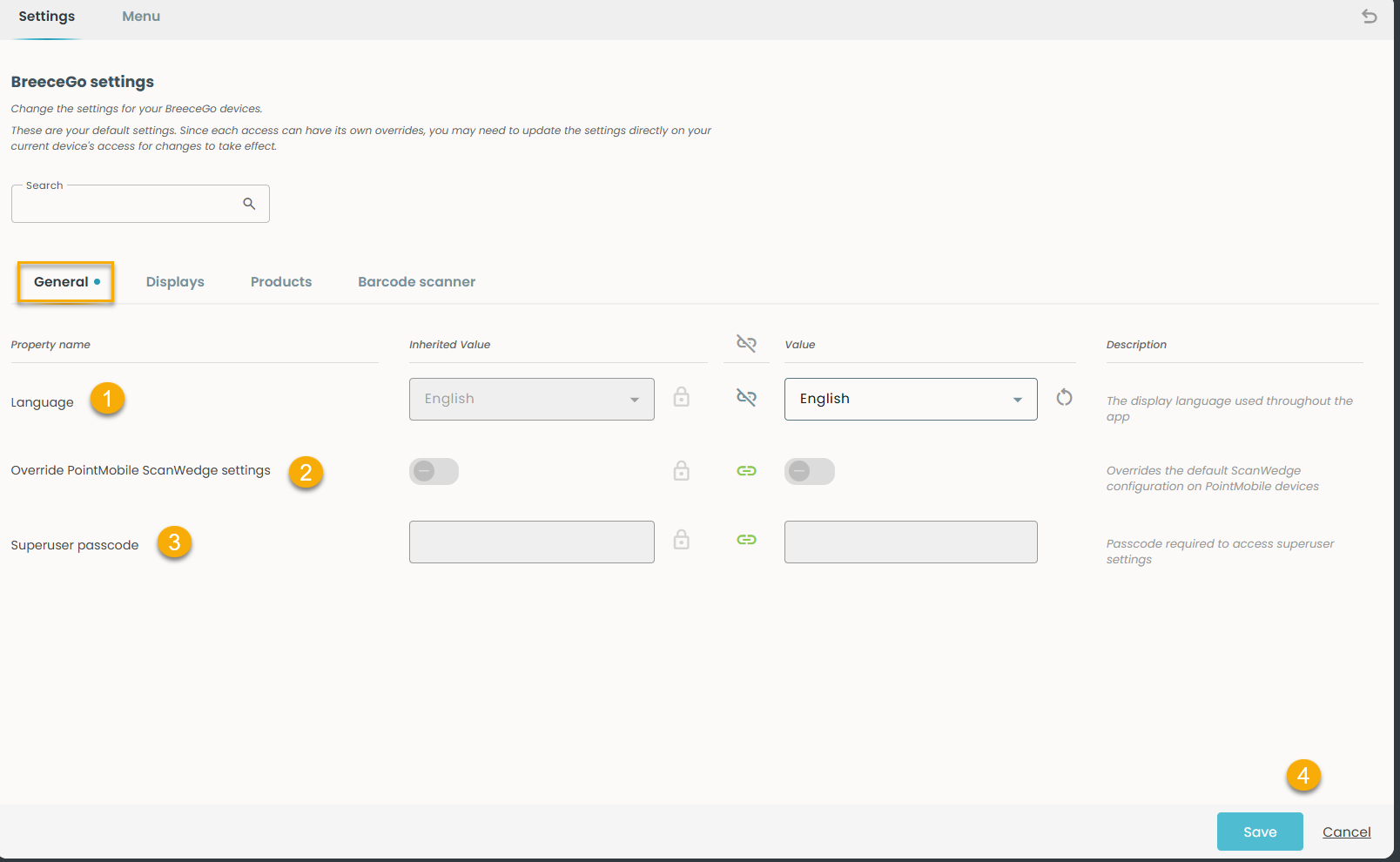The width and height of the screenshot is (1400, 862).
Task: Click the inherited Superuser passcode field
Action: 532,542
